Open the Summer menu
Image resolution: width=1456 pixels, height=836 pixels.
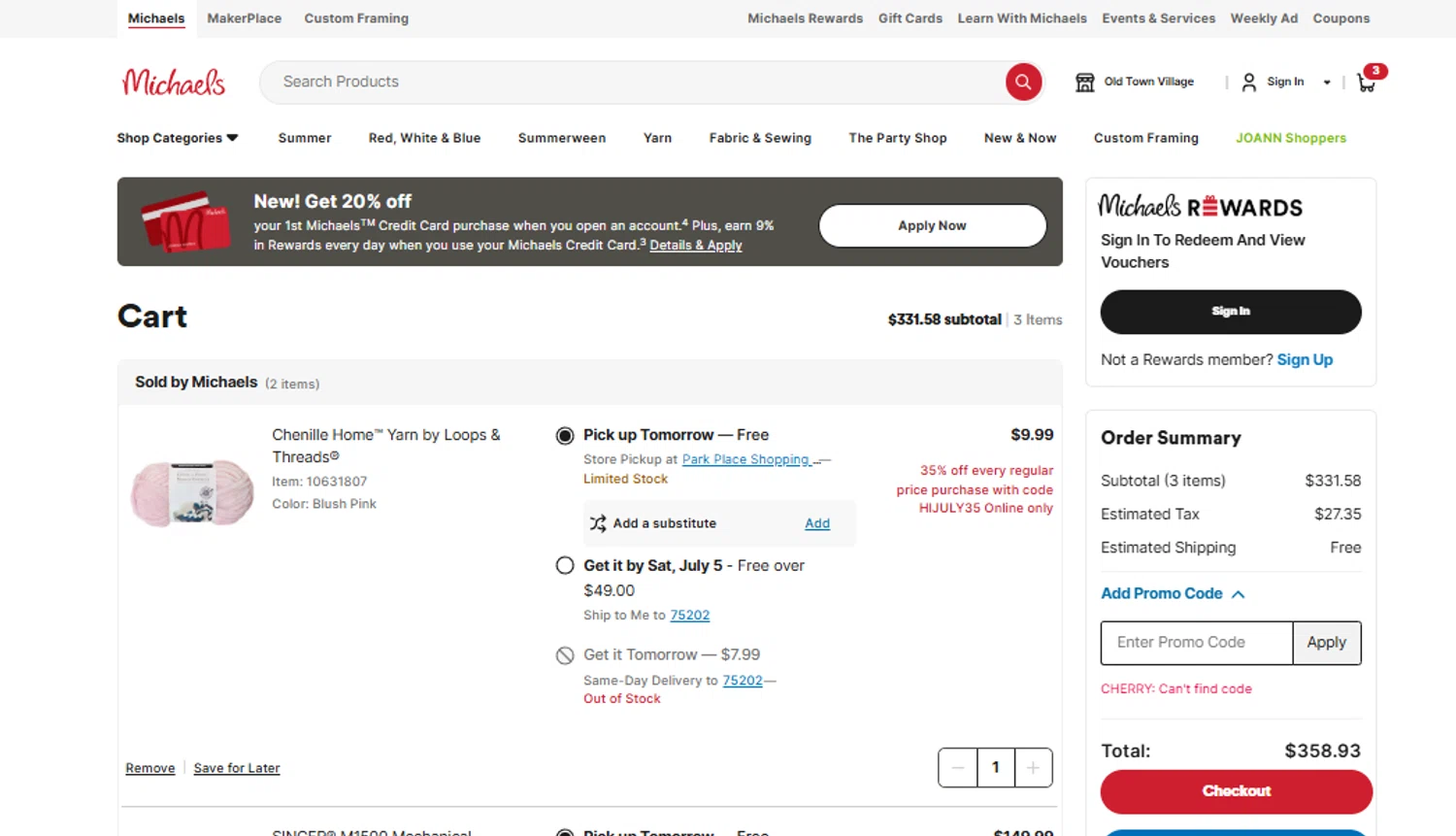(305, 138)
